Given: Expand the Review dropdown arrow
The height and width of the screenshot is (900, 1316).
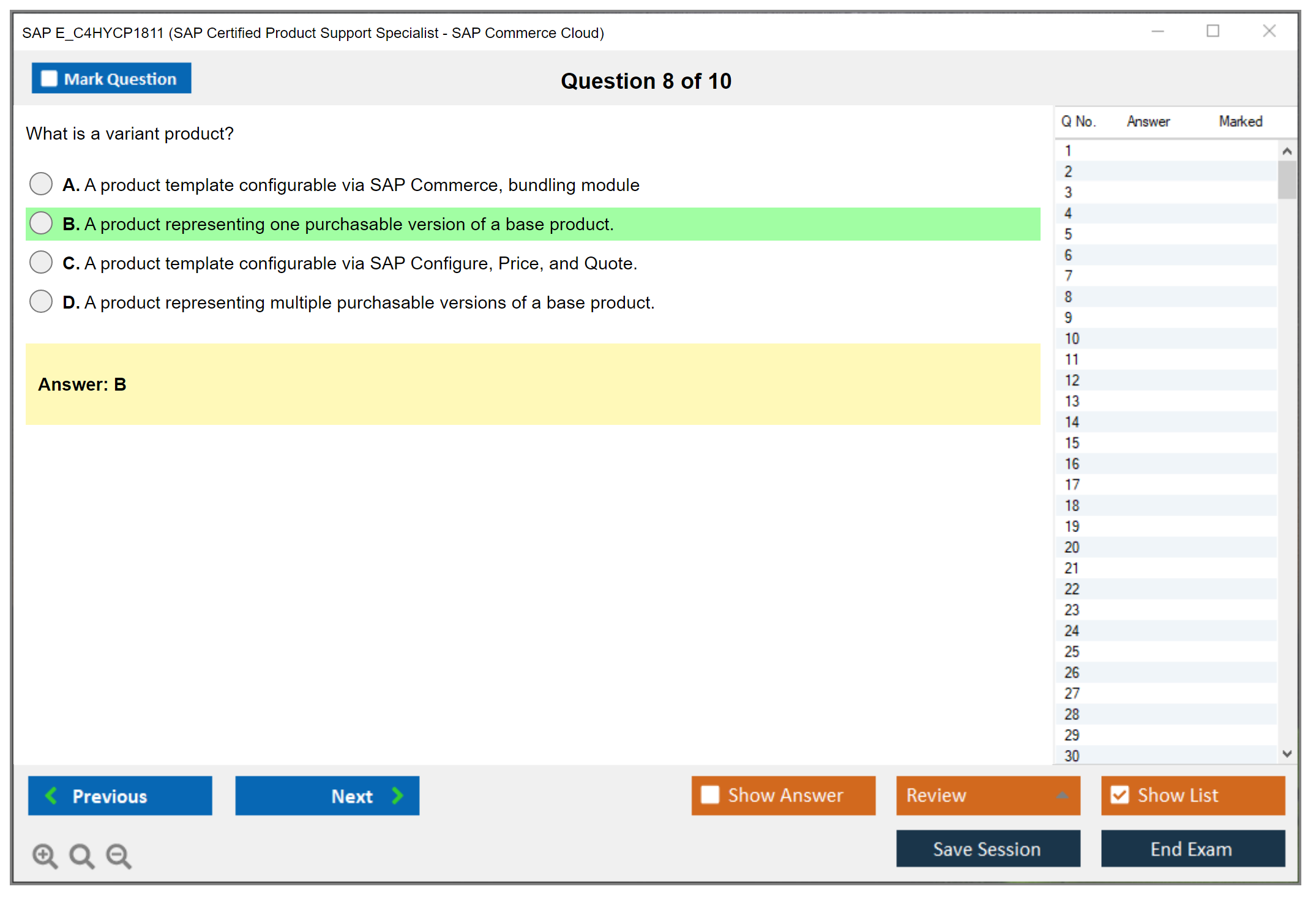Looking at the screenshot, I should click(x=1062, y=795).
